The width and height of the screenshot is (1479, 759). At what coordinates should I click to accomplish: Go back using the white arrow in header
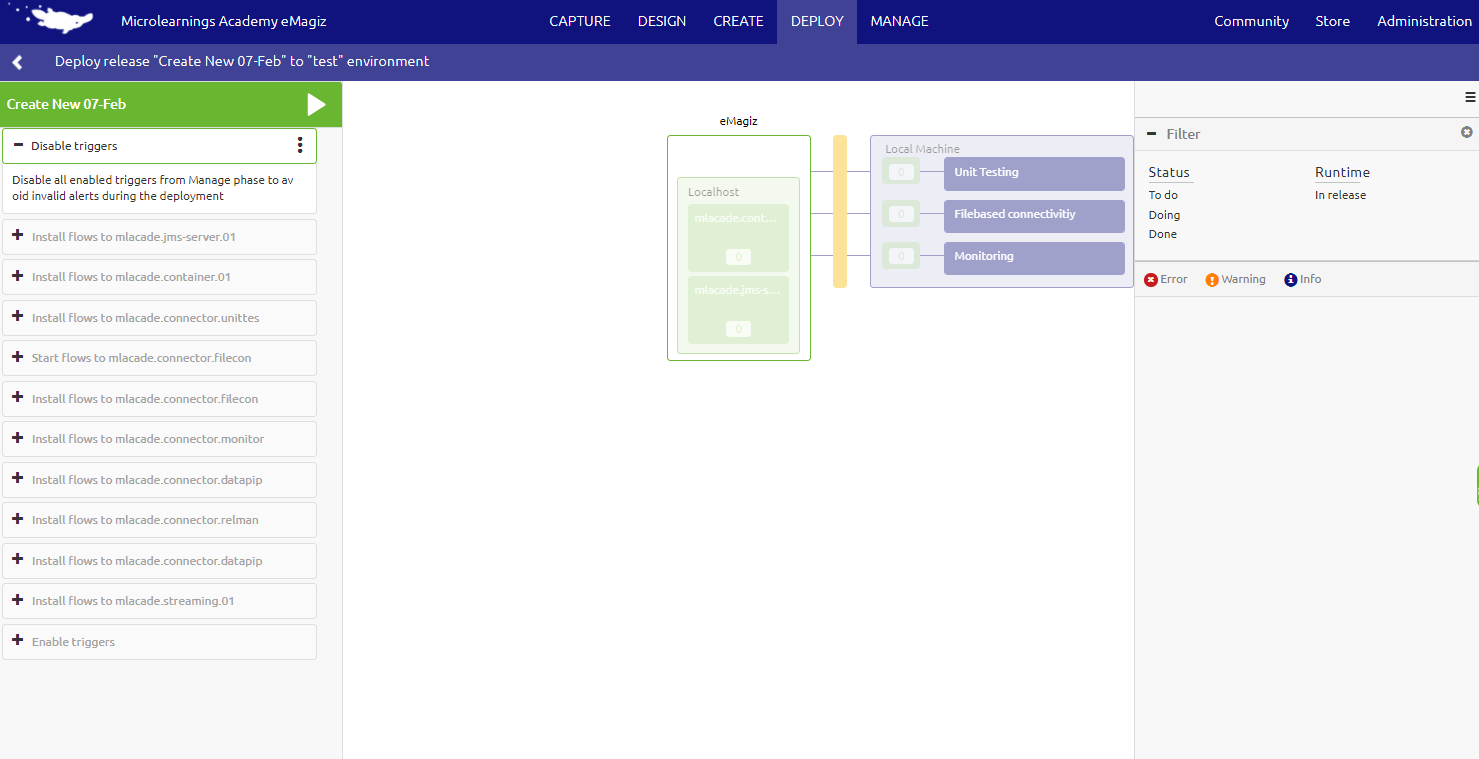coord(16,61)
